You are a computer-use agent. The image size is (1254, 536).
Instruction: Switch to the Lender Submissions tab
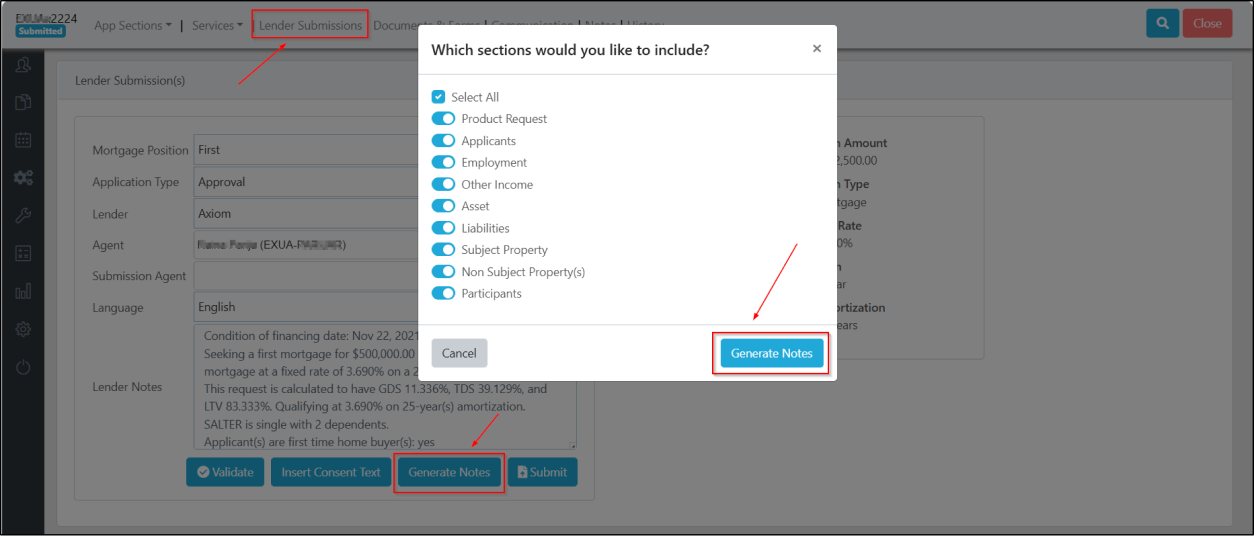point(310,25)
